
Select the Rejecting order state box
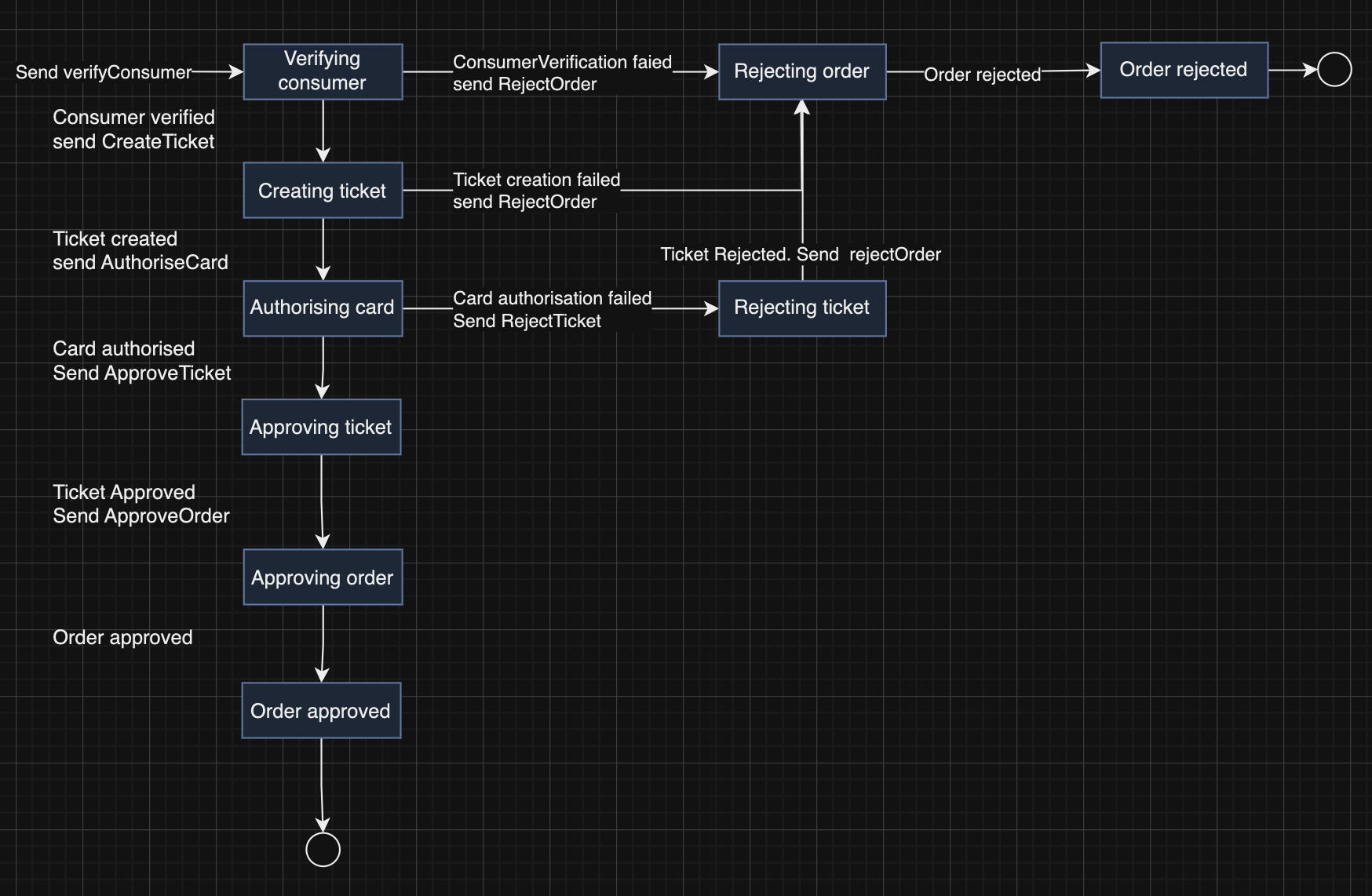[801, 71]
